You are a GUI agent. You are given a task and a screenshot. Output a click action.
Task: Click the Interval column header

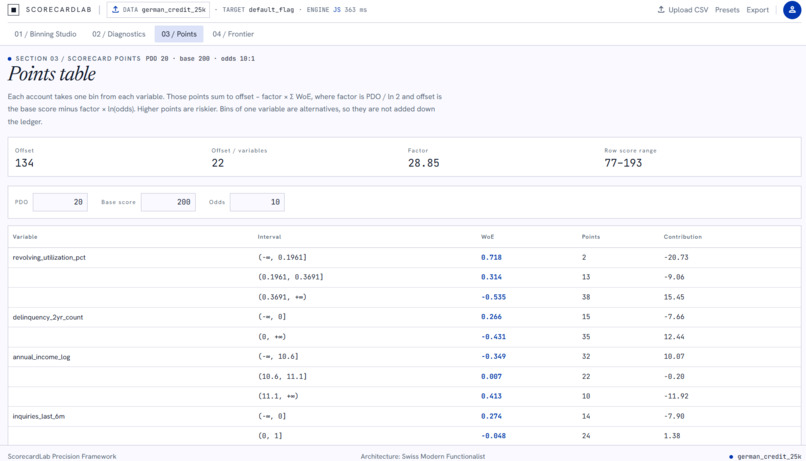click(x=269, y=237)
